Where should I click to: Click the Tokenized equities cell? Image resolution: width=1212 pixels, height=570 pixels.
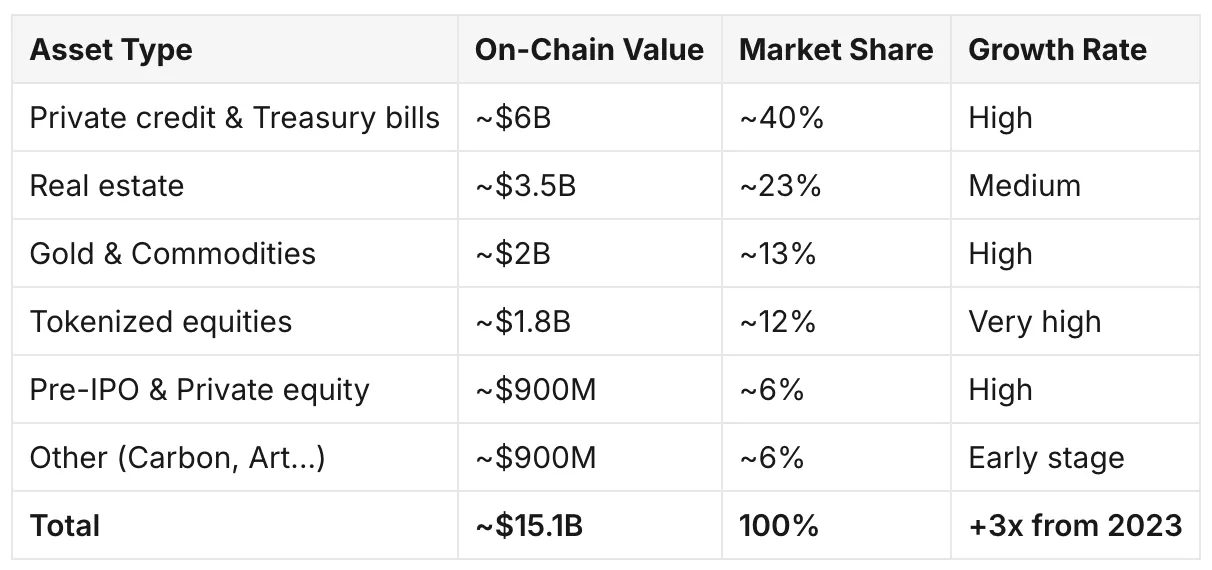point(161,322)
